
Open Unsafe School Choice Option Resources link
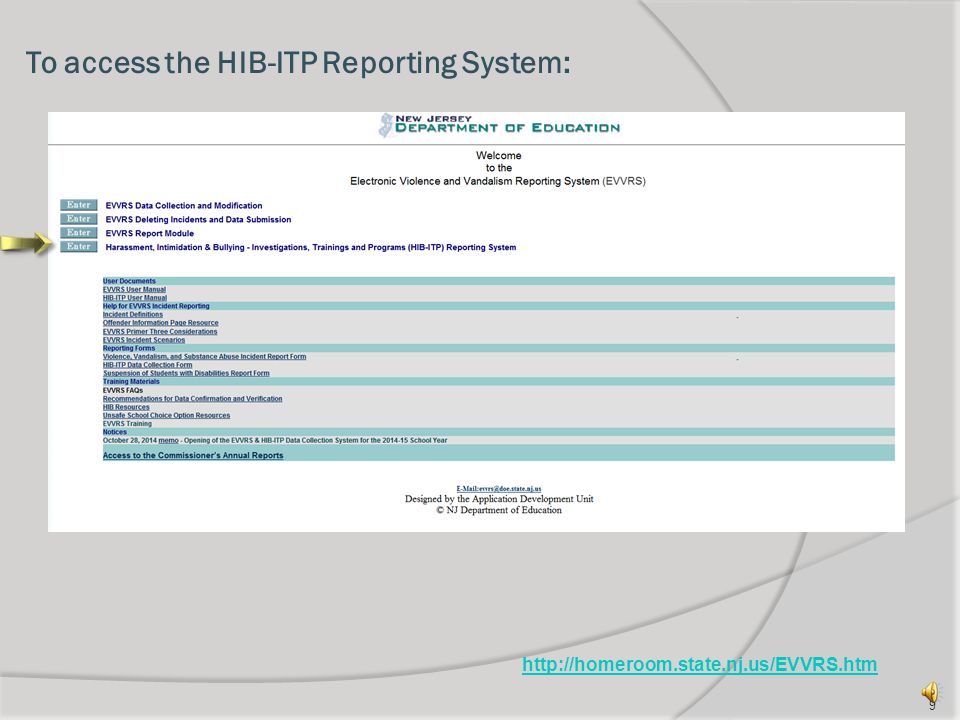[x=167, y=415]
